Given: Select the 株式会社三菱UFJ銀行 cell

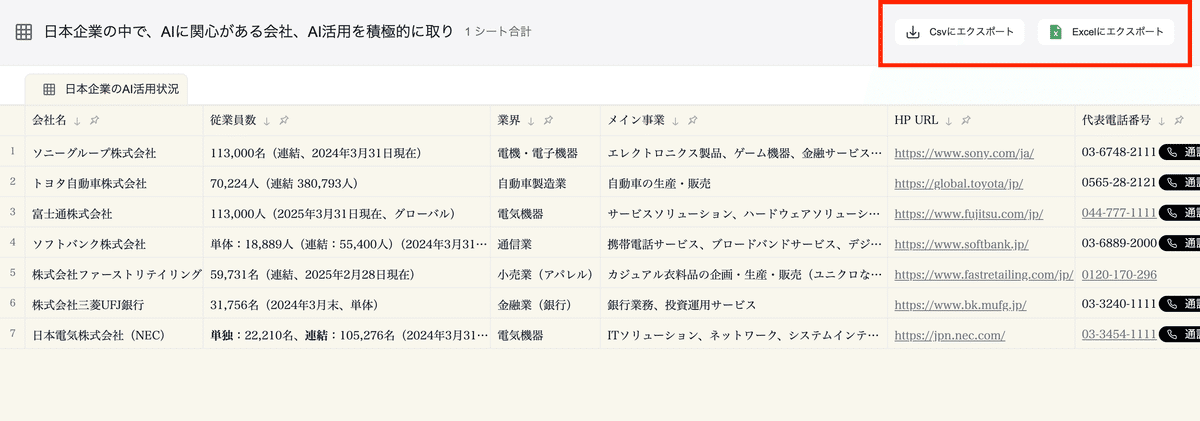Looking at the screenshot, I should point(113,305).
